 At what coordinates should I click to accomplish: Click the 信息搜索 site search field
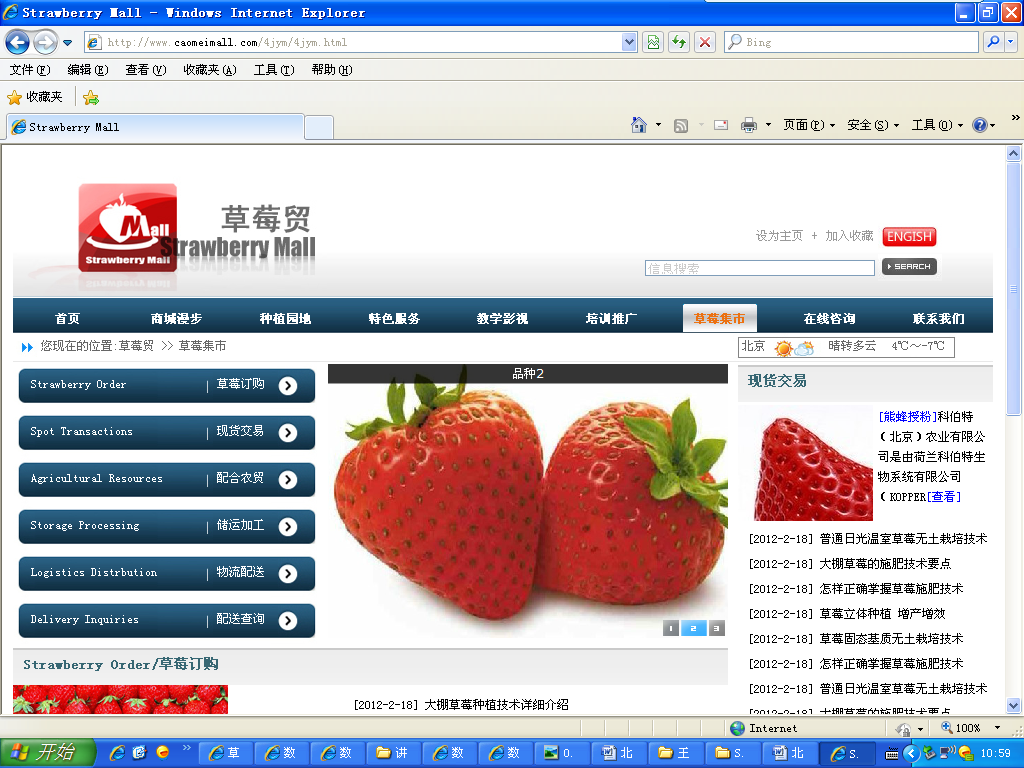[x=759, y=268]
